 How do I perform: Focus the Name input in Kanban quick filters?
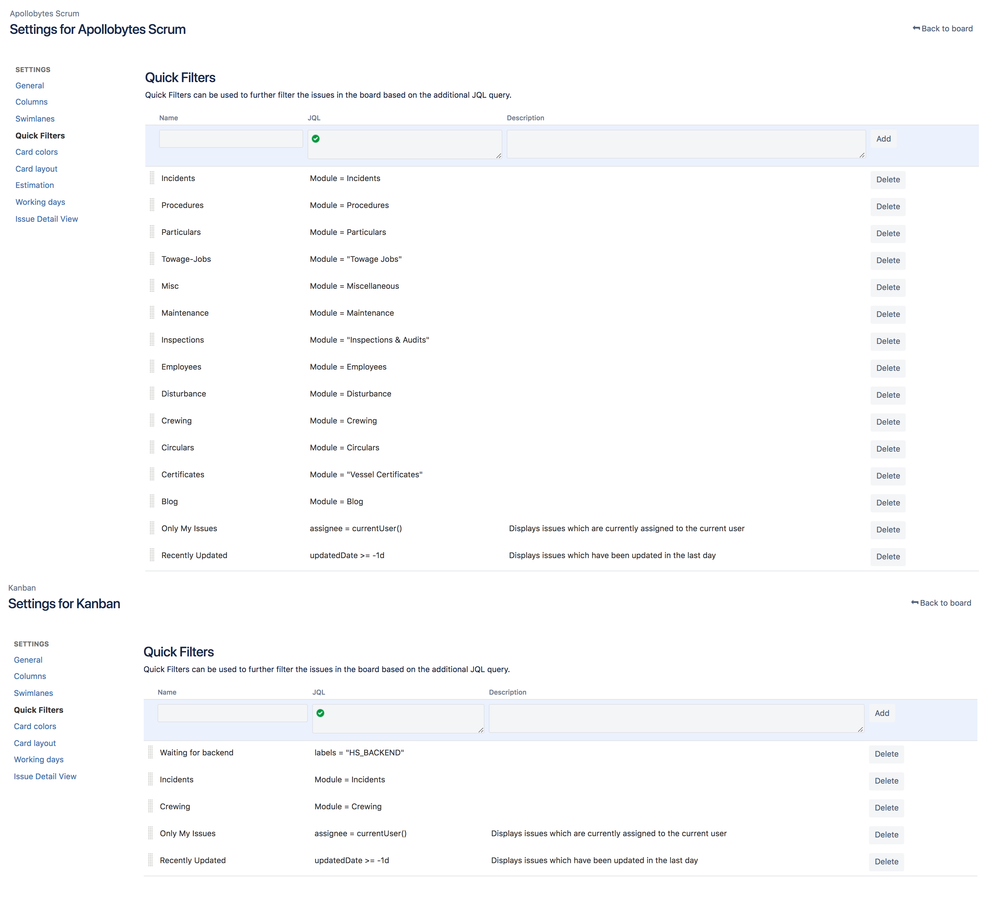233,713
